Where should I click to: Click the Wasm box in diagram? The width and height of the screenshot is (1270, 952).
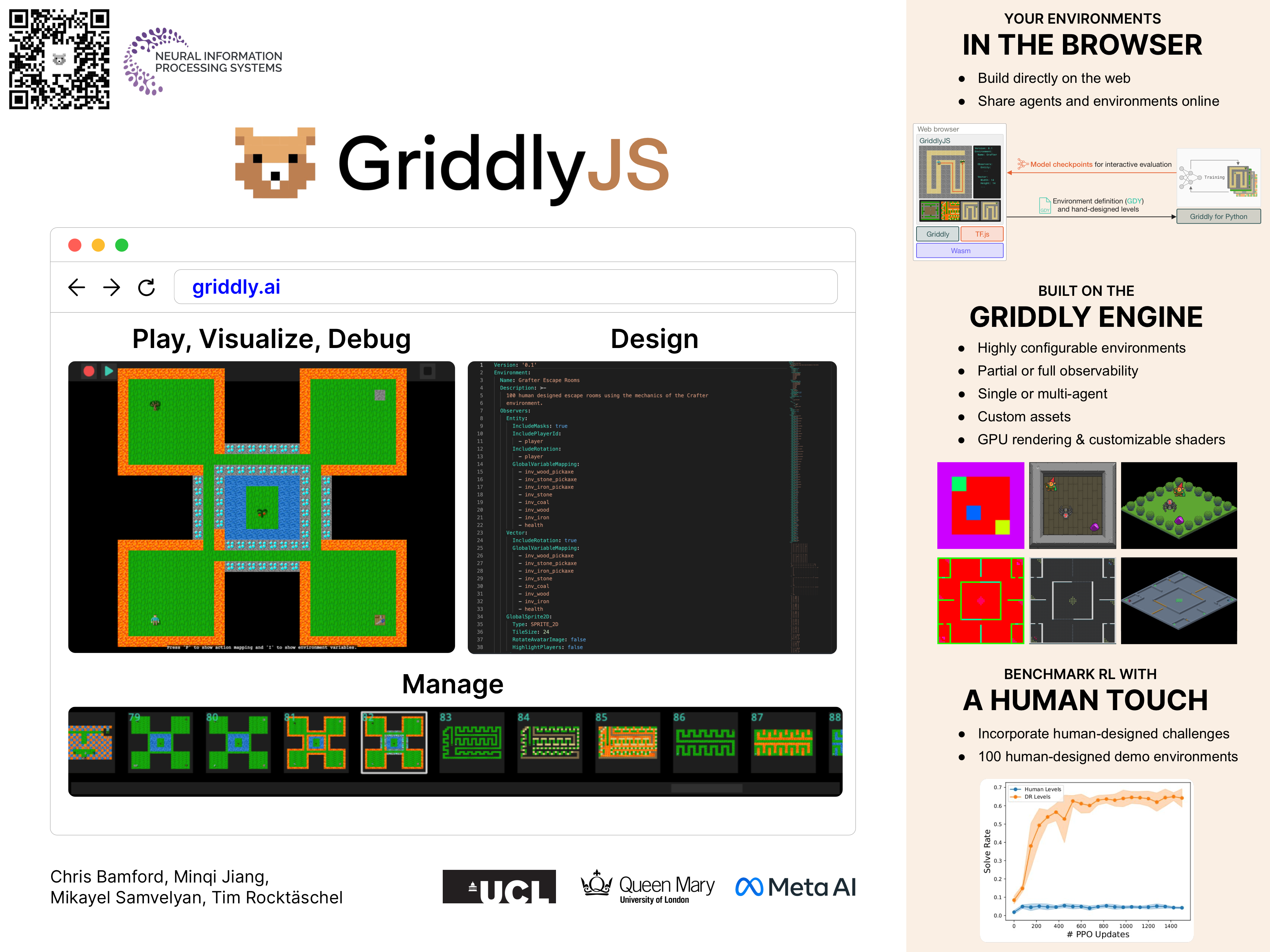pyautogui.click(x=960, y=251)
